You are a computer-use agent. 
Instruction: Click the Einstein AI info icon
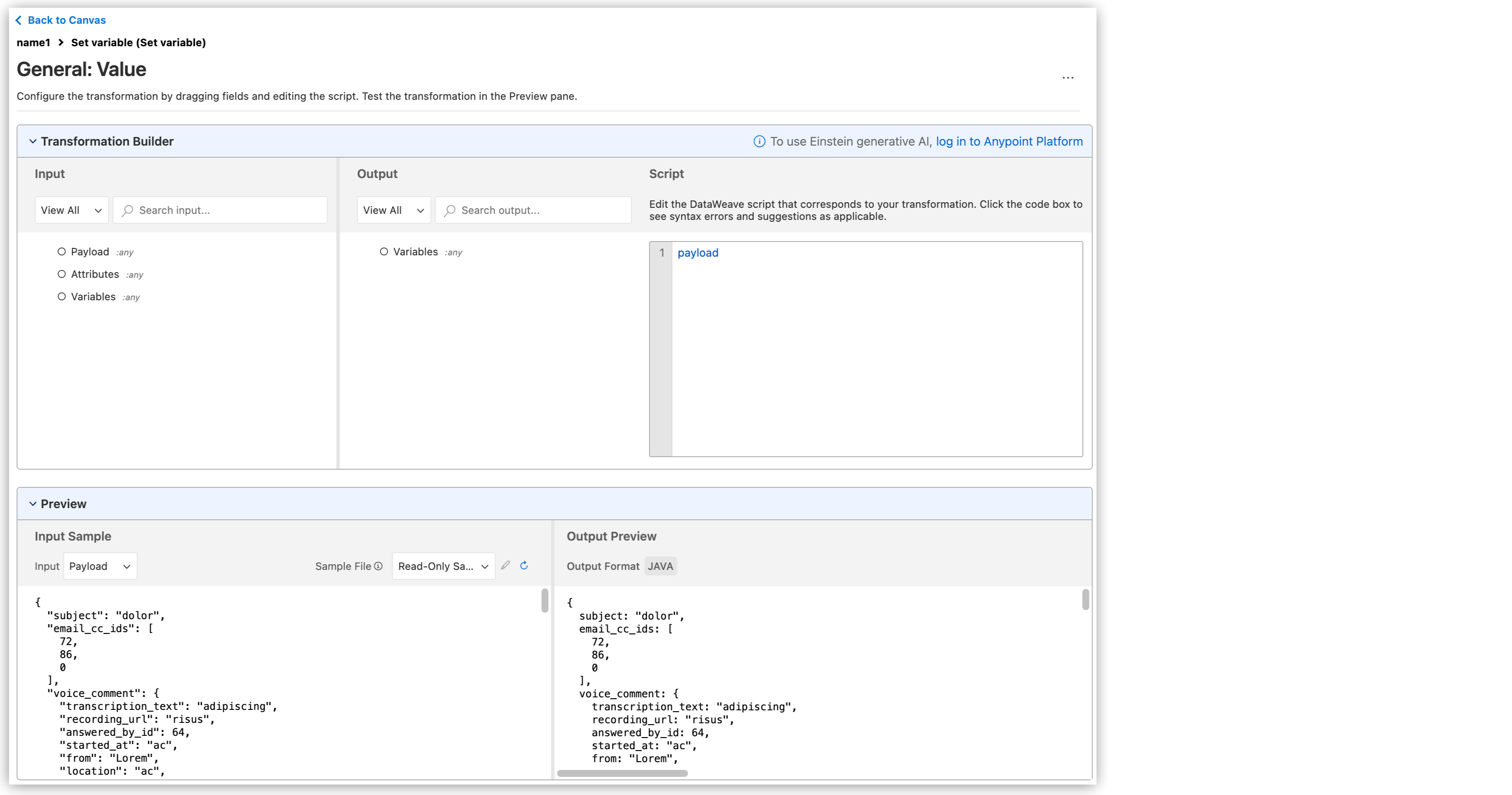759,142
